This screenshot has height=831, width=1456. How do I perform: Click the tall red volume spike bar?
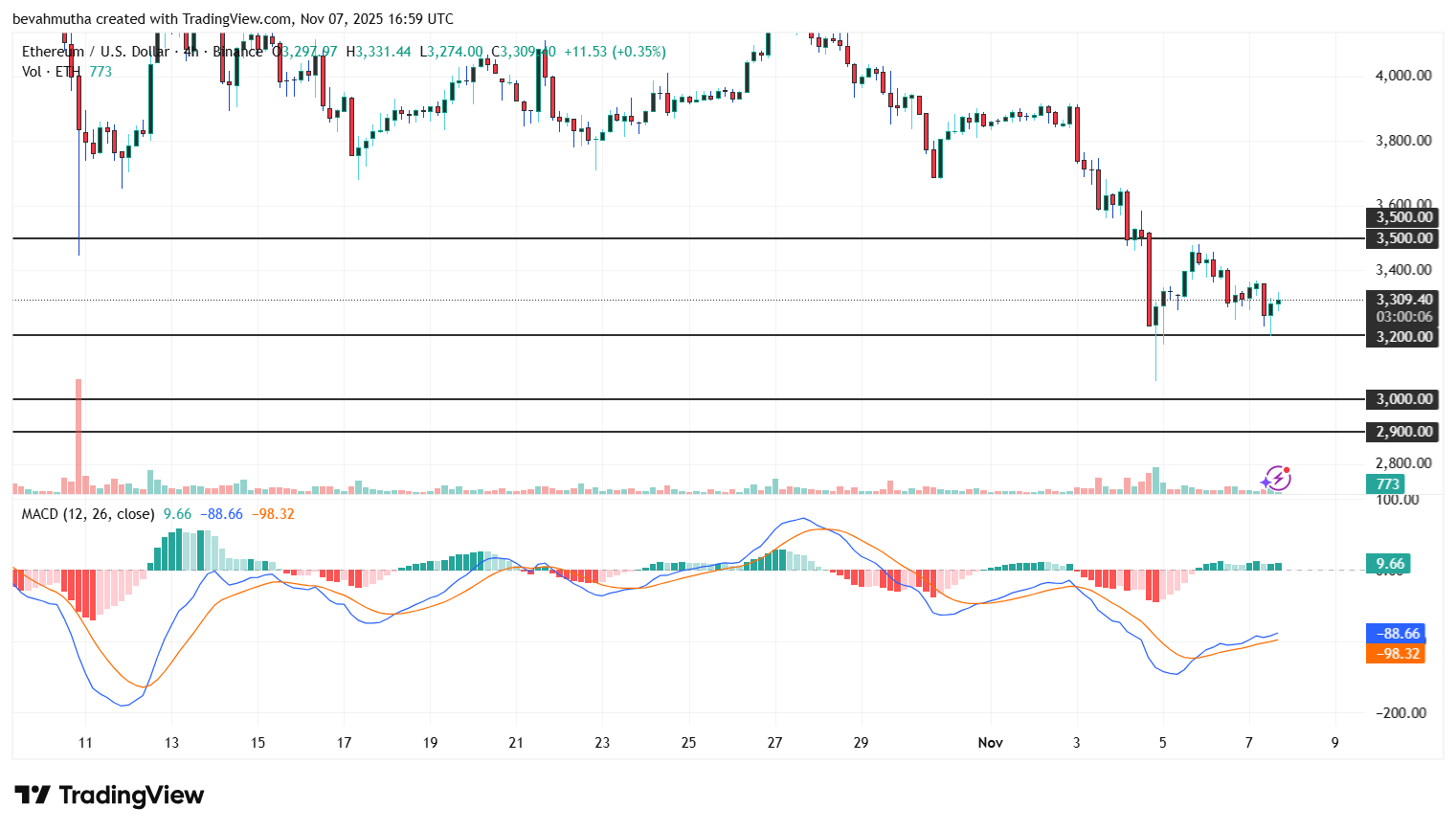coord(78,431)
